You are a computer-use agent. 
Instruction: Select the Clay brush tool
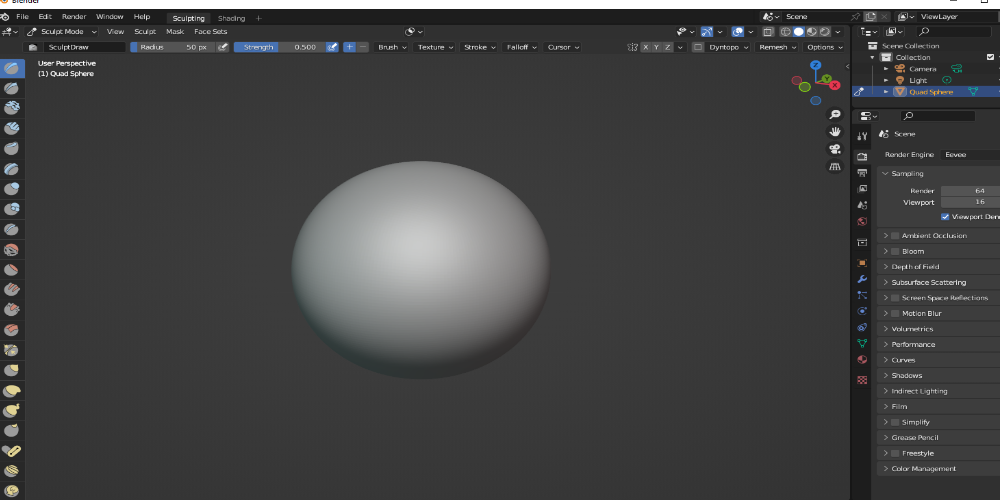(x=11, y=108)
